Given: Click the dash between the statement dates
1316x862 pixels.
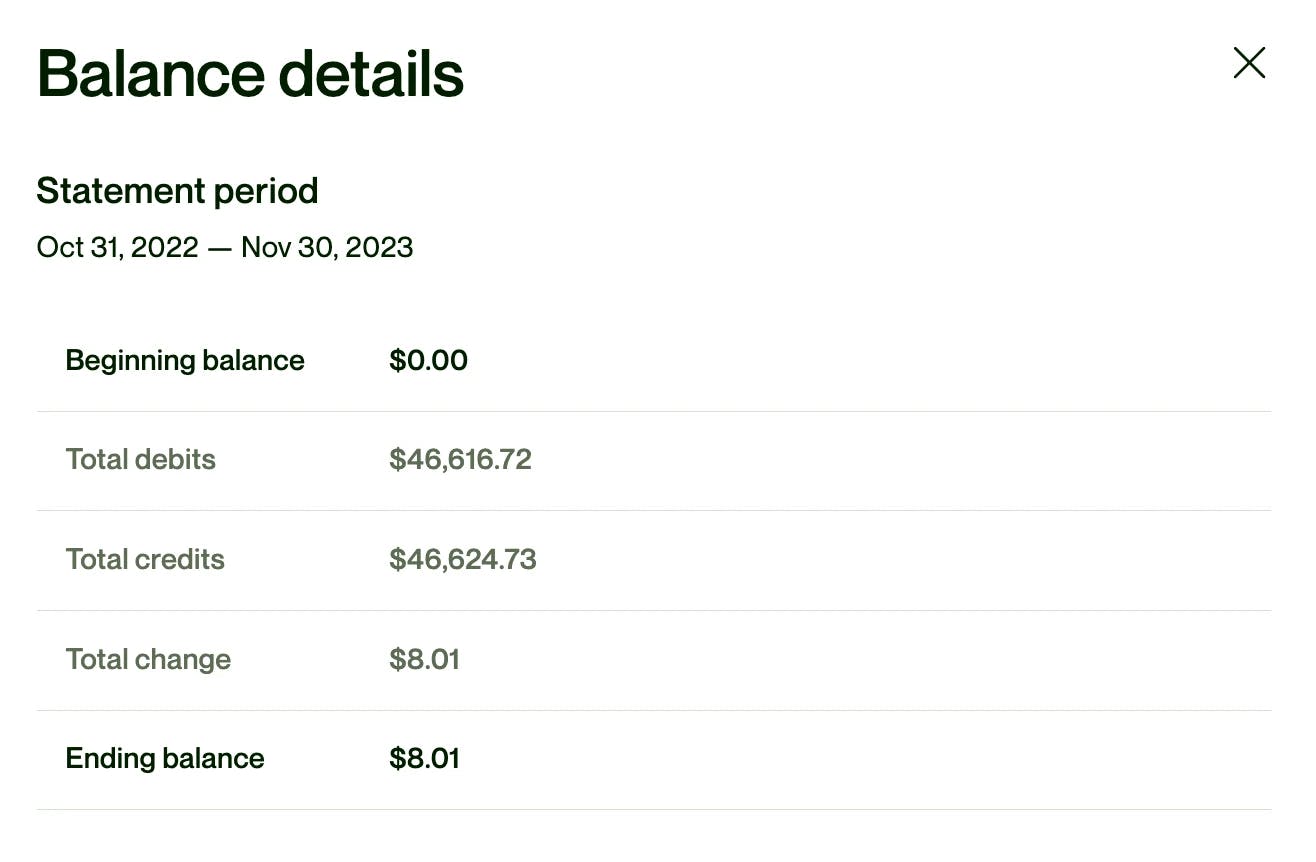Looking at the screenshot, I should pos(220,248).
